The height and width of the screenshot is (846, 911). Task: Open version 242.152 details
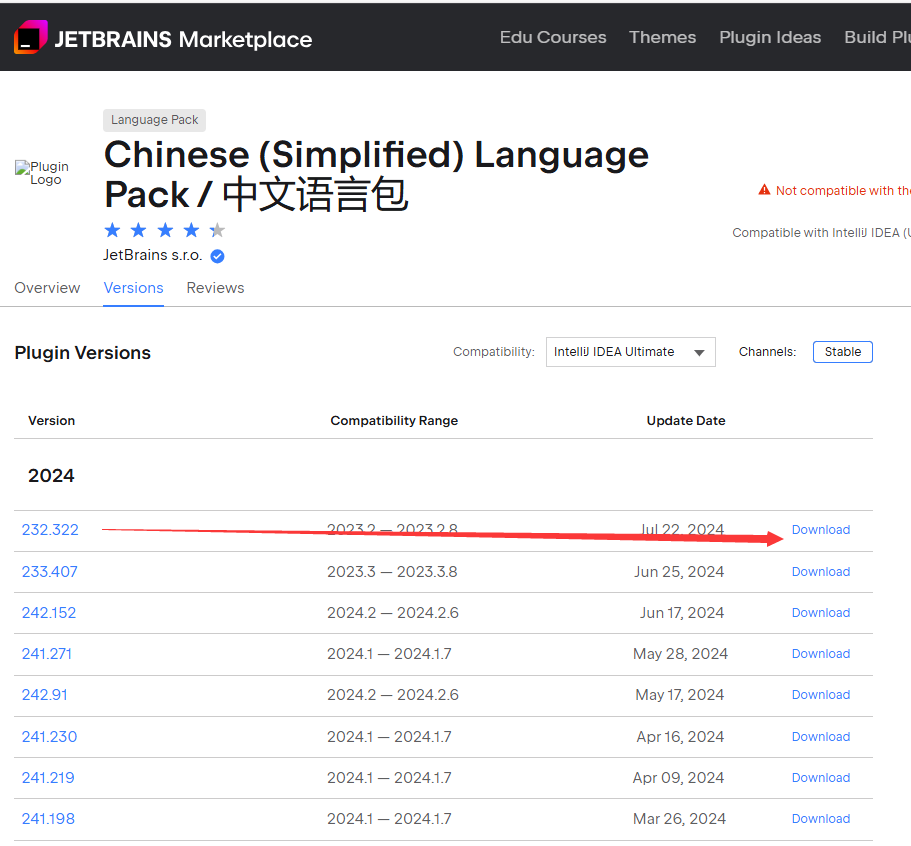49,613
